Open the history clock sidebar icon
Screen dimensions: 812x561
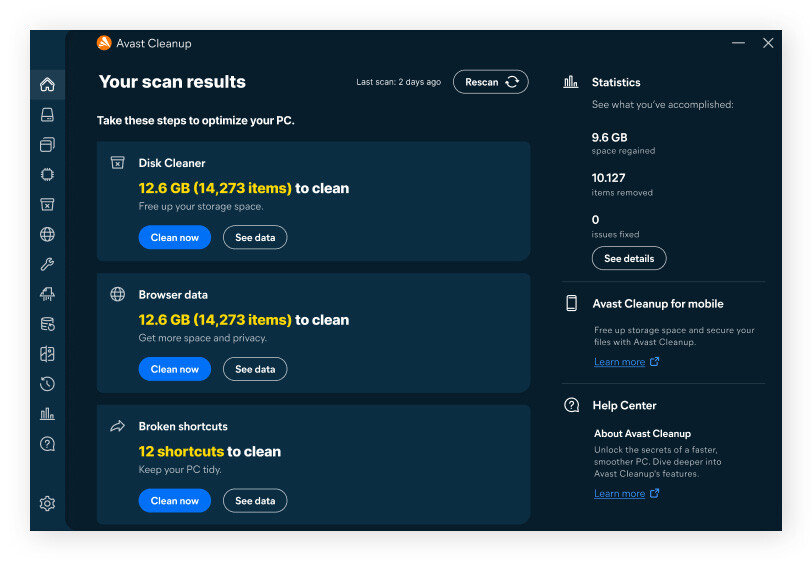pyautogui.click(x=47, y=384)
